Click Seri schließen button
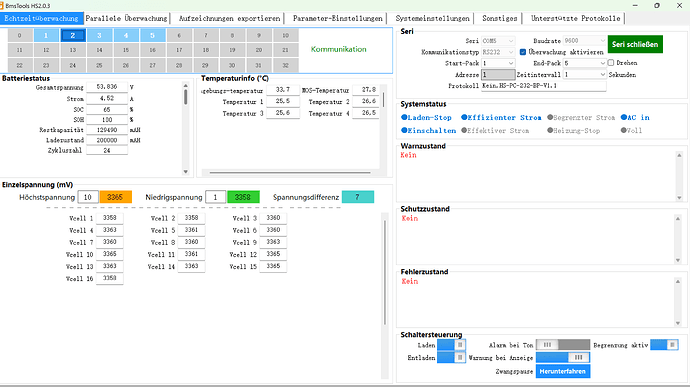This screenshot has width=690, height=387. pos(635,44)
